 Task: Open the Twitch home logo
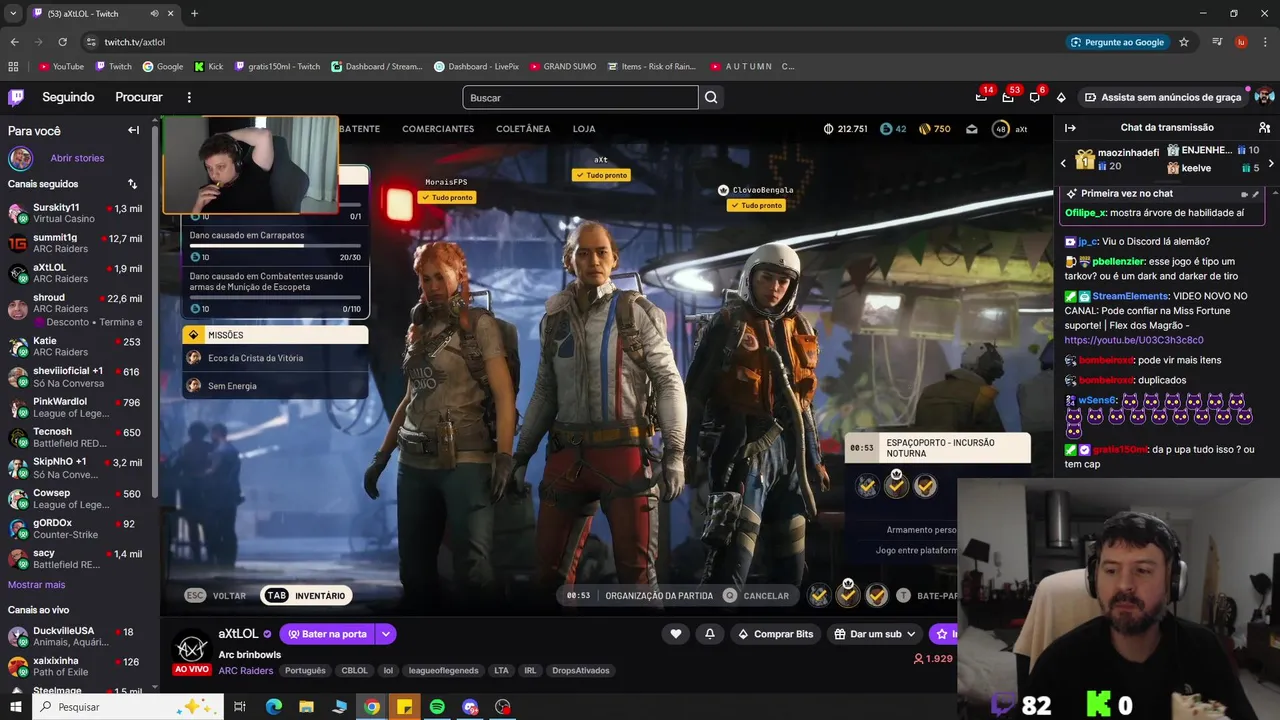pos(16,97)
